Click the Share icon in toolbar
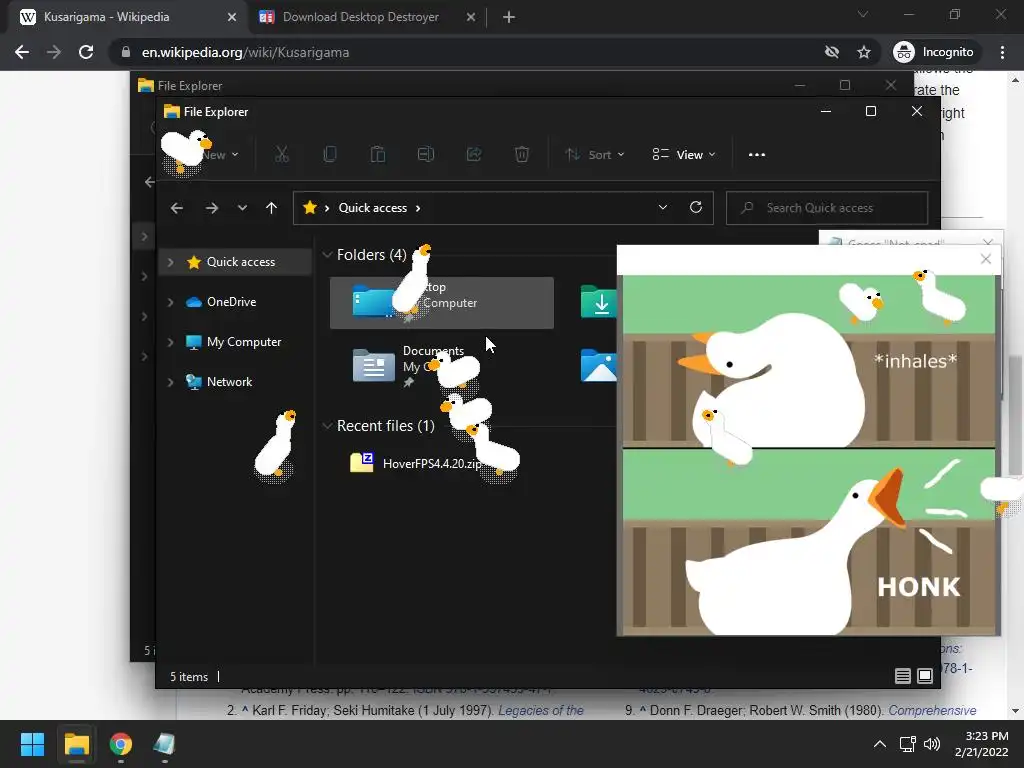 coord(474,154)
